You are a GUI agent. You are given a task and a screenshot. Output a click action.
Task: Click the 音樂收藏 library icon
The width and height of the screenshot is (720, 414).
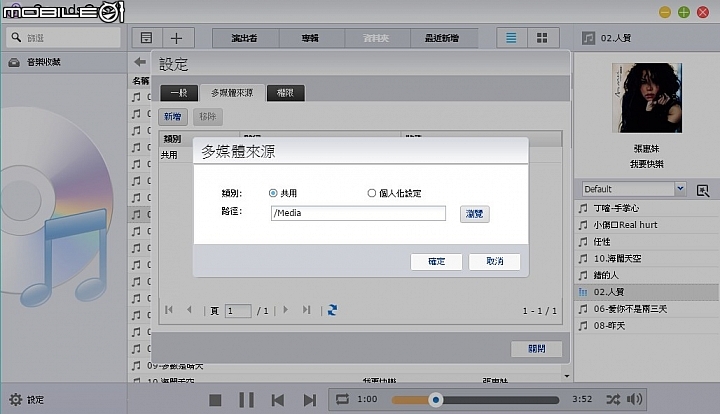(x=14, y=62)
